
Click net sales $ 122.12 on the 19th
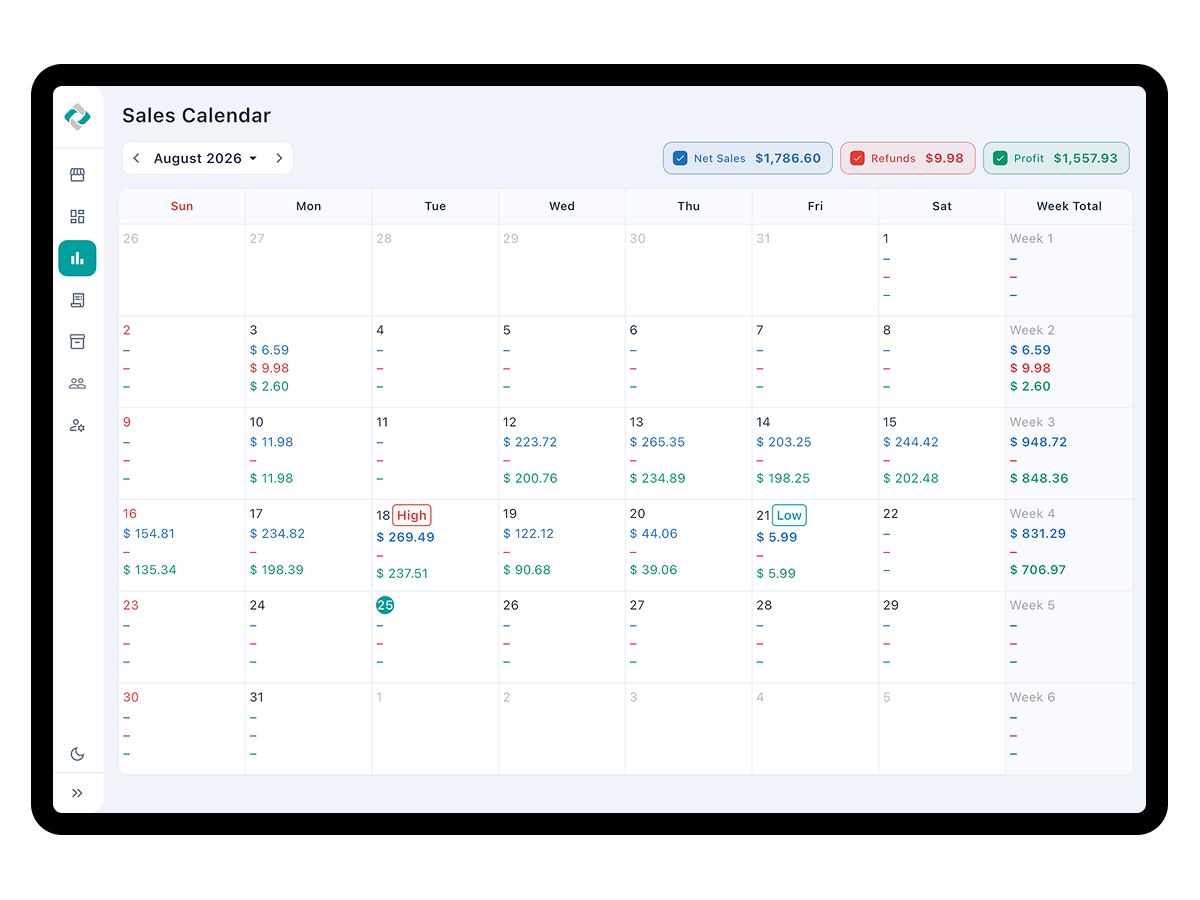pos(528,533)
